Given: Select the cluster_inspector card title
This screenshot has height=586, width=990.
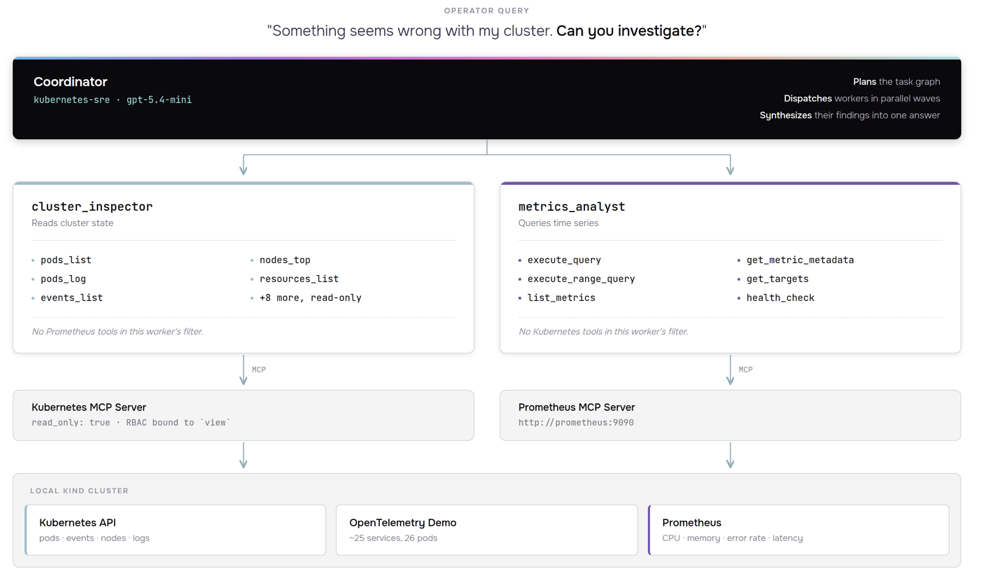Looking at the screenshot, I should pos(92,206).
